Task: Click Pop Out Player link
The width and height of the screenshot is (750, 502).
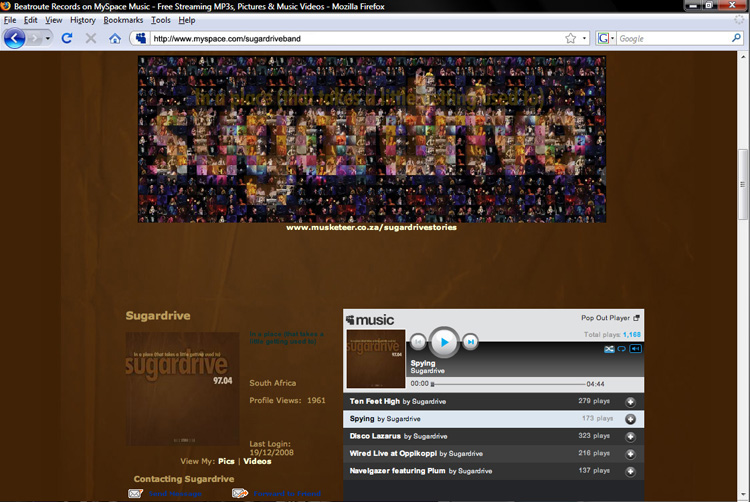Action: click(x=610, y=318)
